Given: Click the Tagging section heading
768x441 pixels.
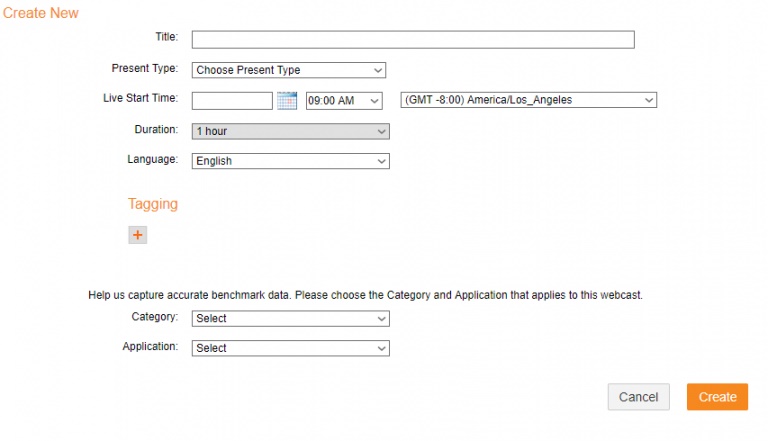Looking at the screenshot, I should (153, 204).
